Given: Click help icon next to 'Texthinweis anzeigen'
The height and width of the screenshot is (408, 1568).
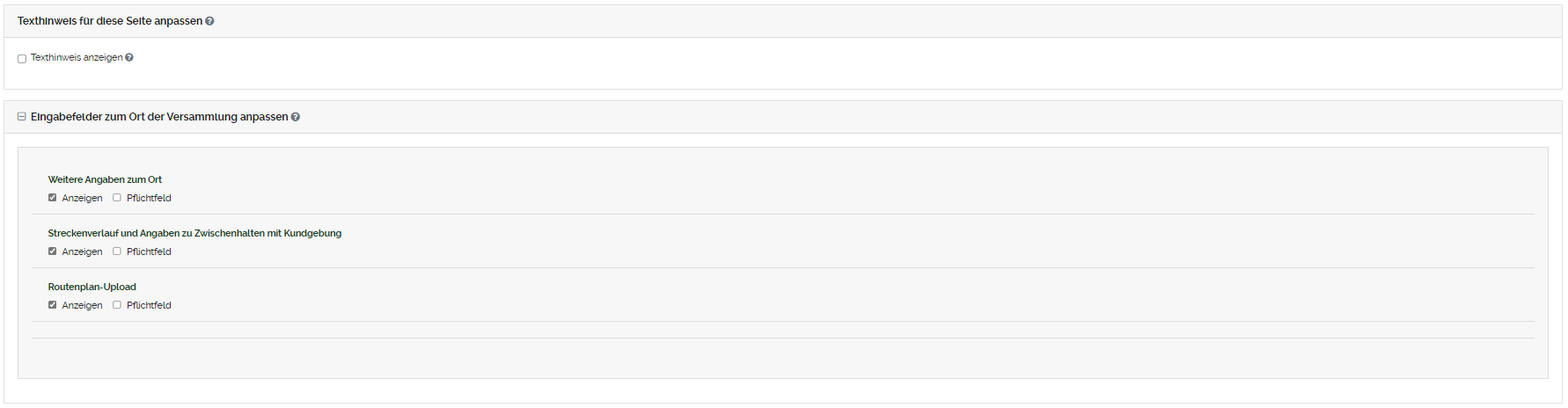Looking at the screenshot, I should (x=129, y=58).
